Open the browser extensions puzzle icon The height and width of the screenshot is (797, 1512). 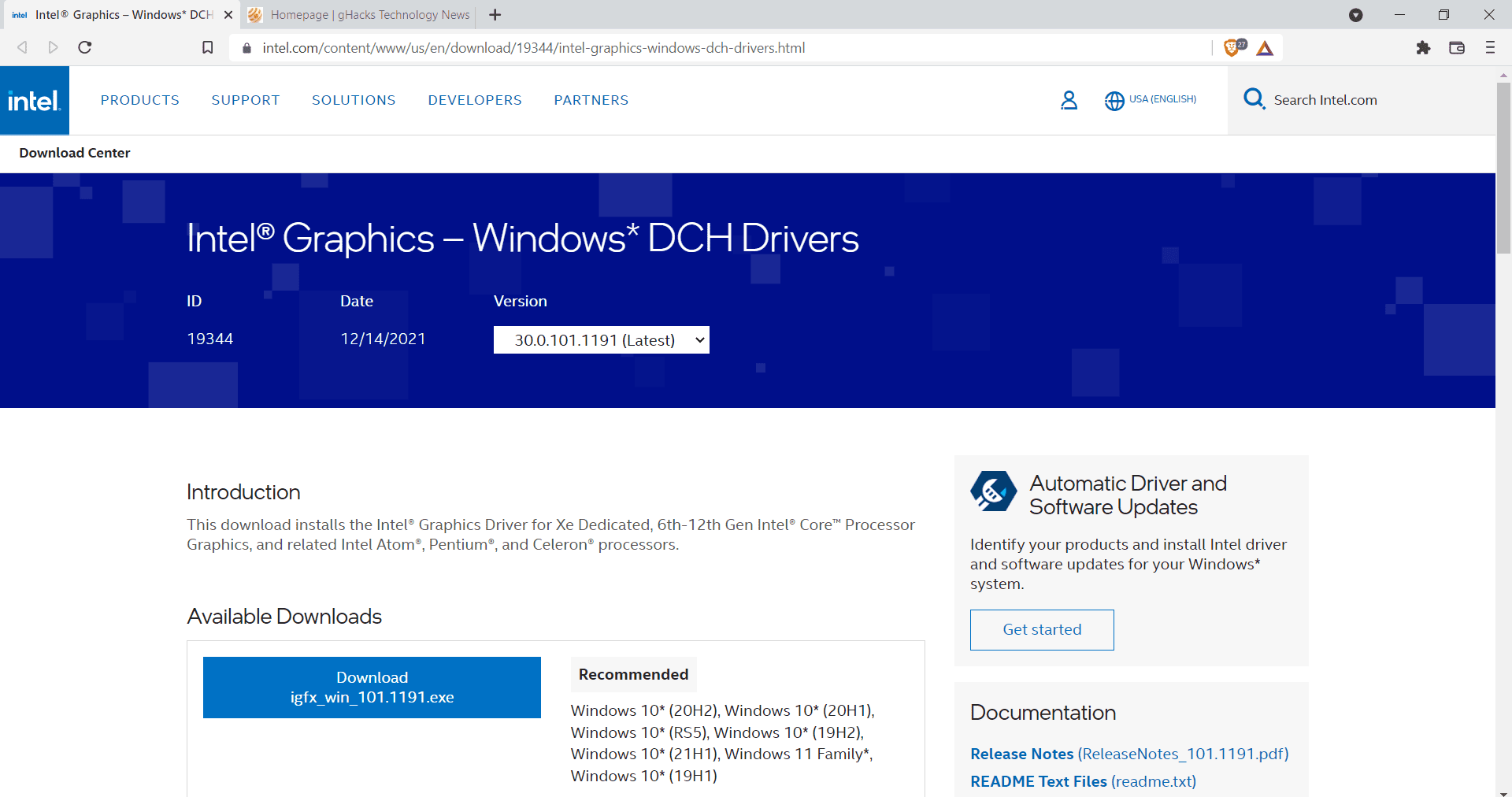tap(1423, 48)
